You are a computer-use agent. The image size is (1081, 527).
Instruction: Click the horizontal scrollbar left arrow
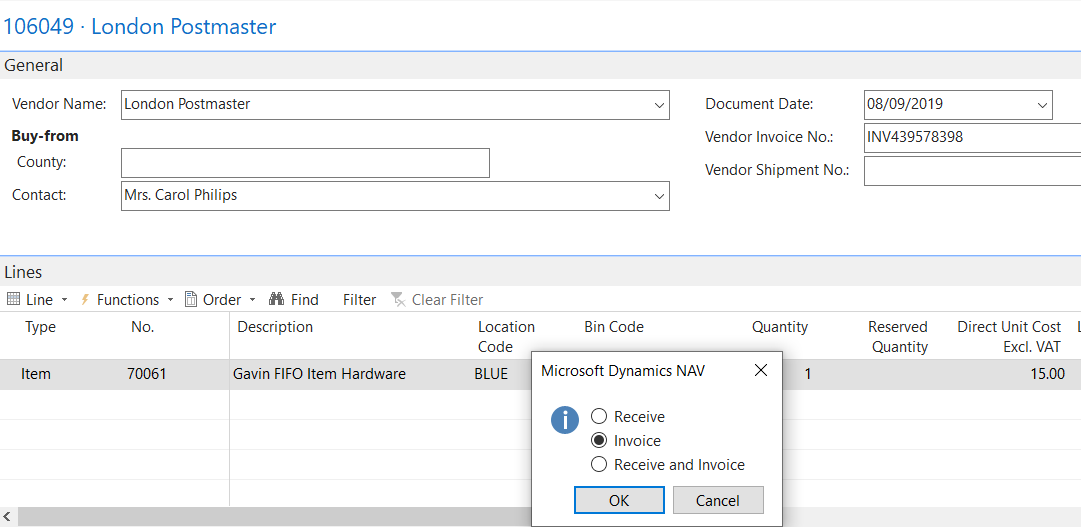(8, 516)
